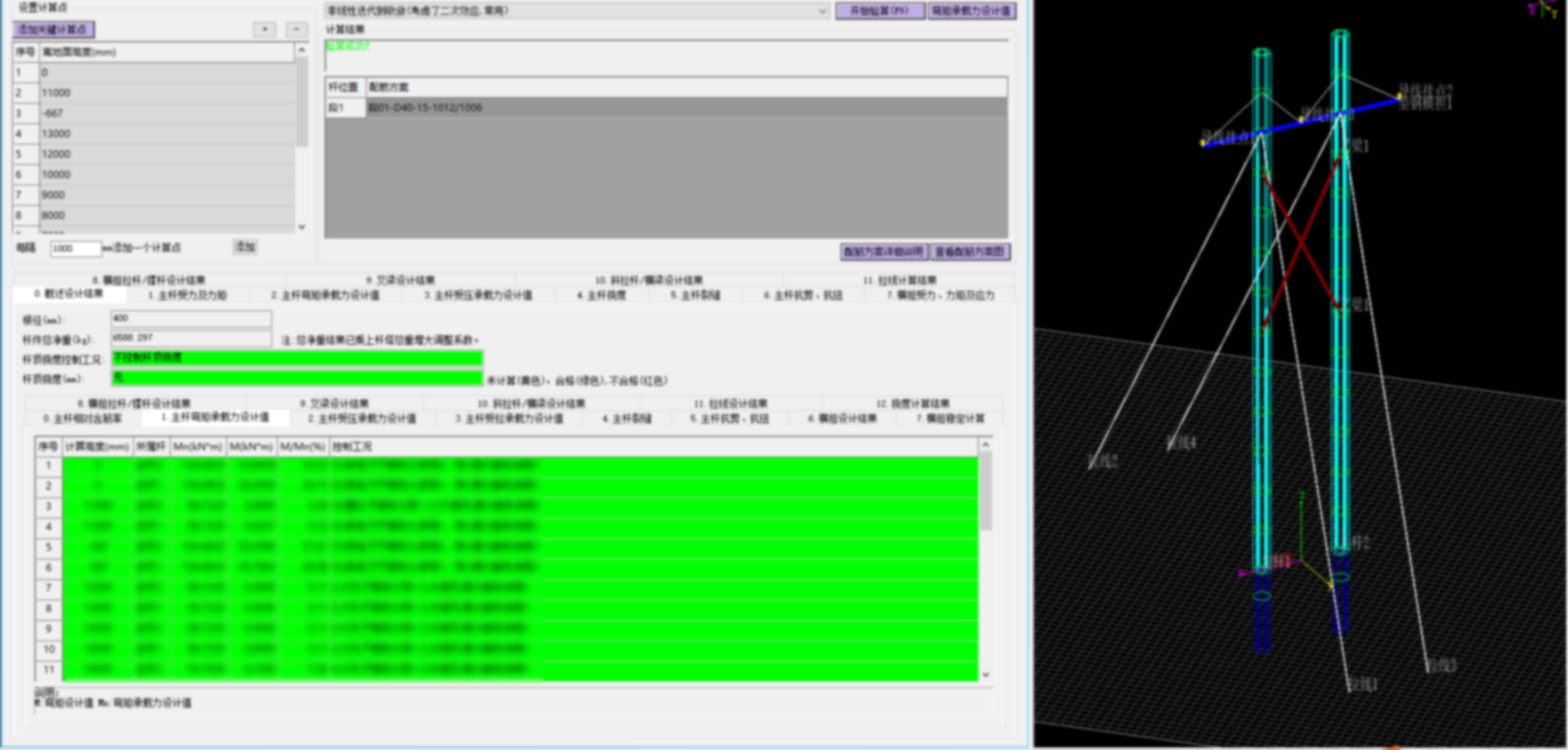The height and width of the screenshot is (750, 1568).
Task: Click the XYZ axis indicator in the 3D view corner
Action: (x=1543, y=9)
